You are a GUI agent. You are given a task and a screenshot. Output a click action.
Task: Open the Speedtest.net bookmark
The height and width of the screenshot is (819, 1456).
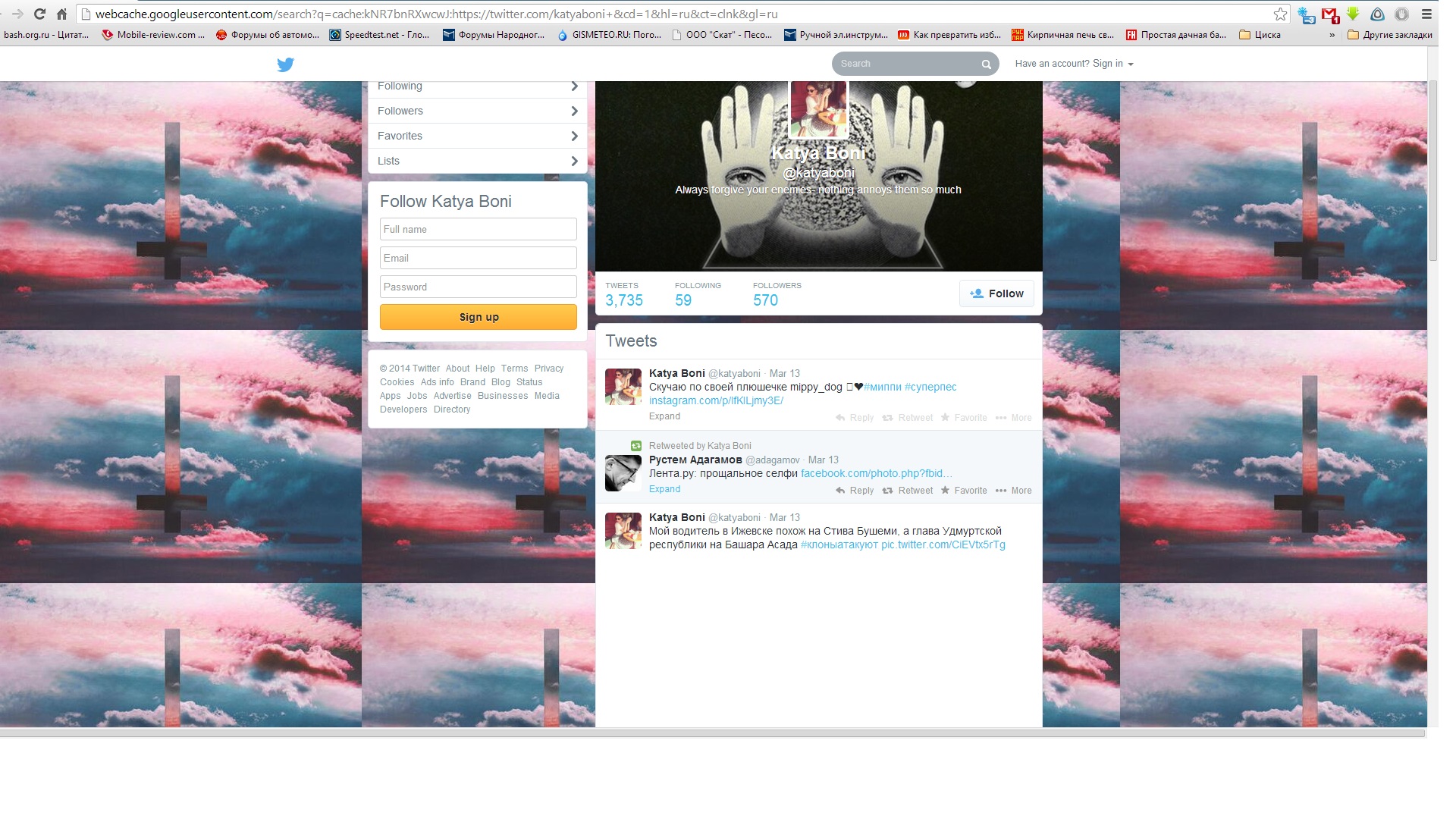(379, 35)
